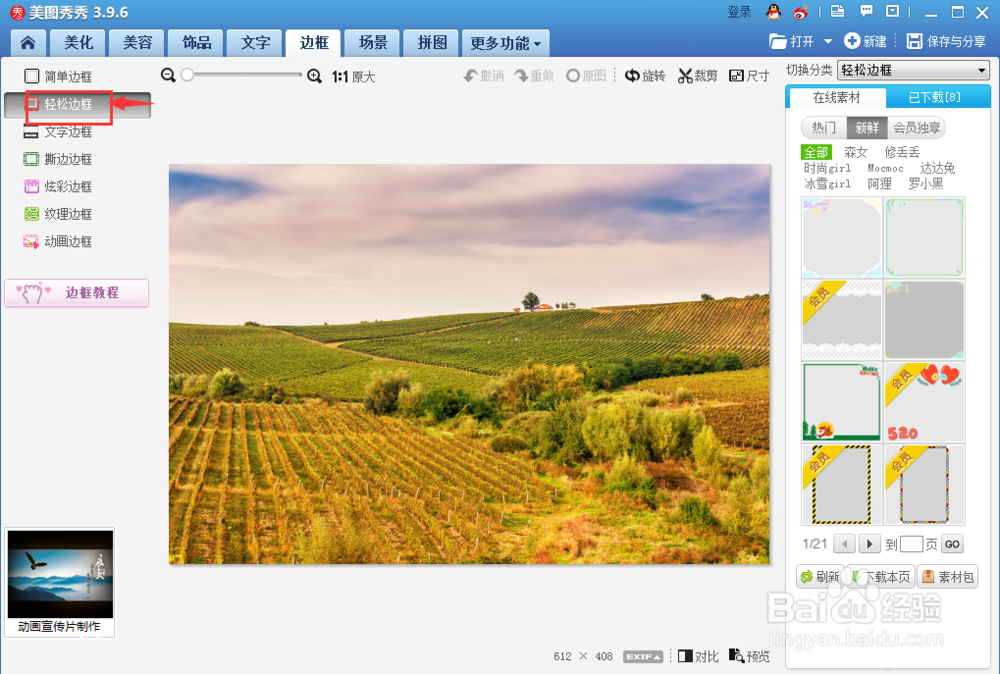Open the 场景 tab
This screenshot has width=1000, height=674.
(x=372, y=43)
